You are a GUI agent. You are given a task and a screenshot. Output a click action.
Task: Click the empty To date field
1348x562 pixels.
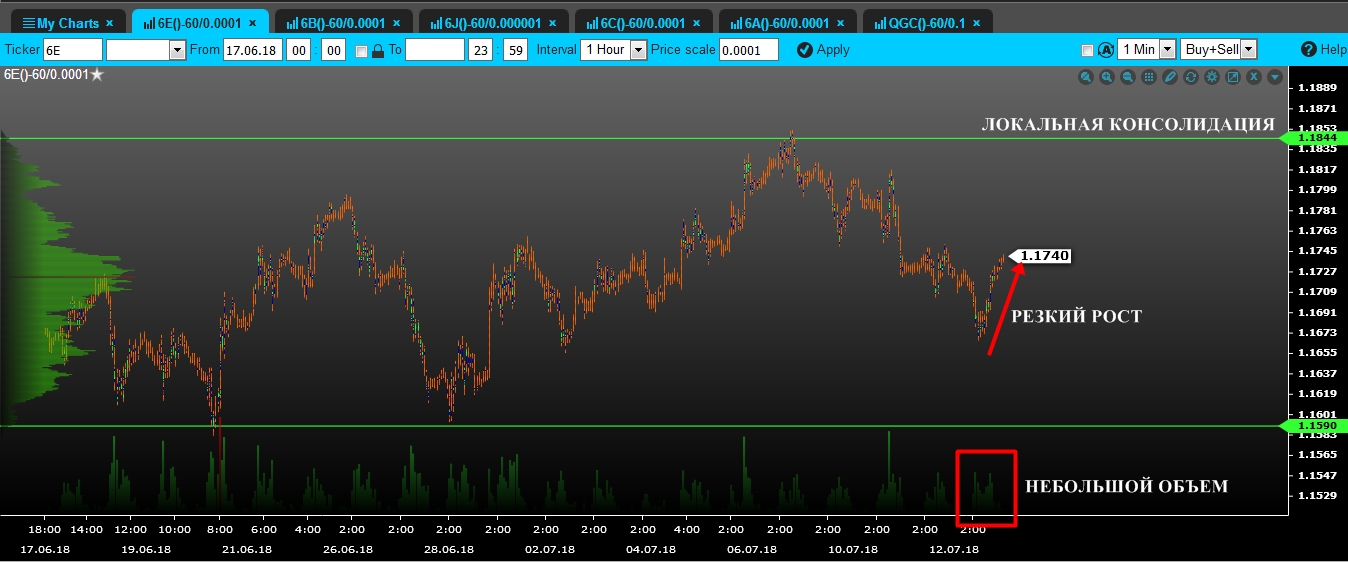click(435, 49)
